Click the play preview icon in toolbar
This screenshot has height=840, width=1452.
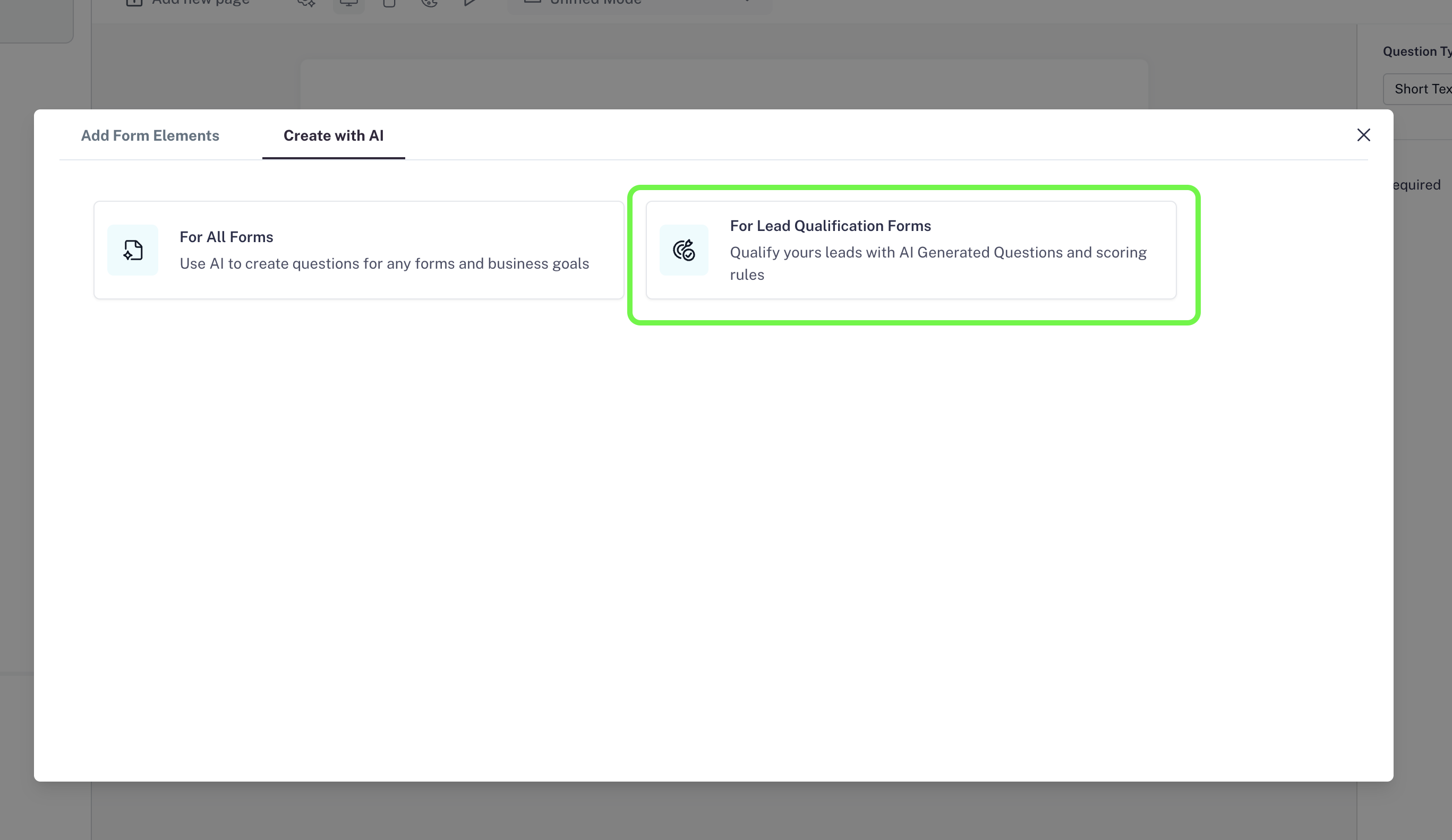click(x=470, y=4)
